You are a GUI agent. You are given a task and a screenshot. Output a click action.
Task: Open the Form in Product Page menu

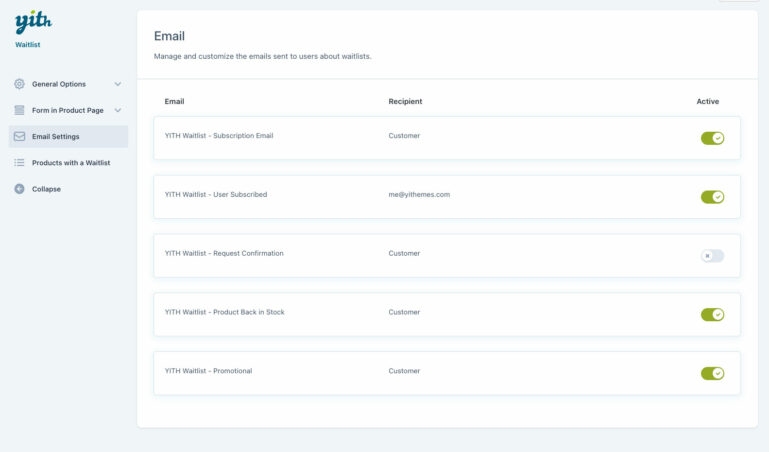coord(68,110)
